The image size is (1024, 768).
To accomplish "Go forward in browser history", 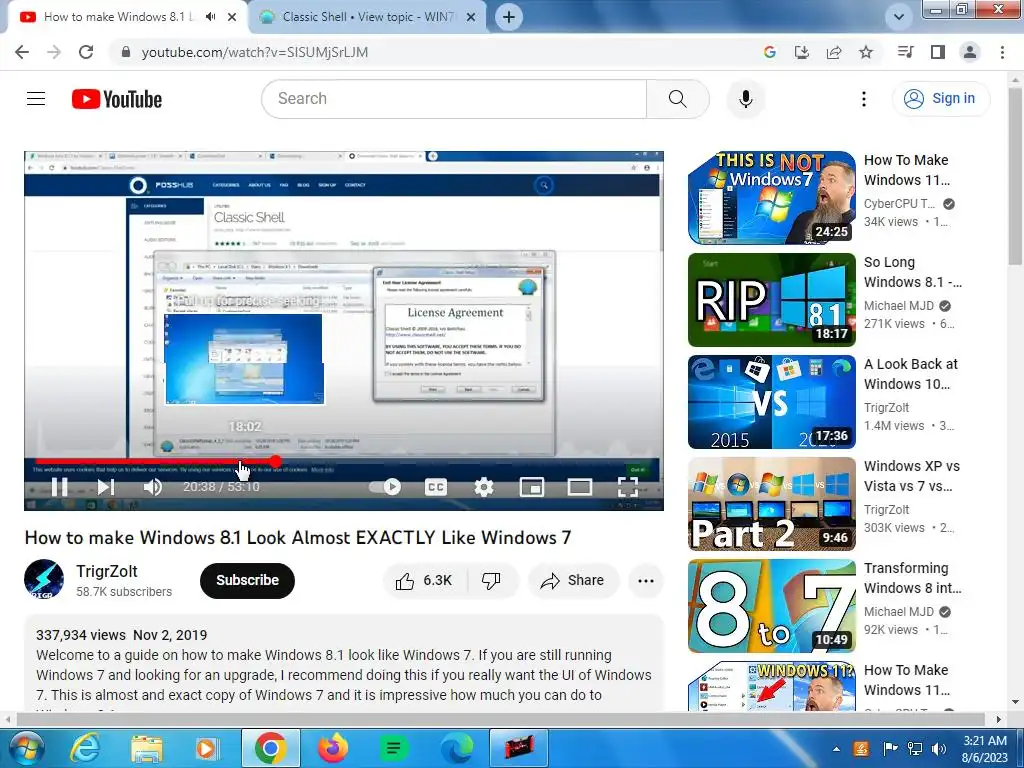I will (x=54, y=52).
